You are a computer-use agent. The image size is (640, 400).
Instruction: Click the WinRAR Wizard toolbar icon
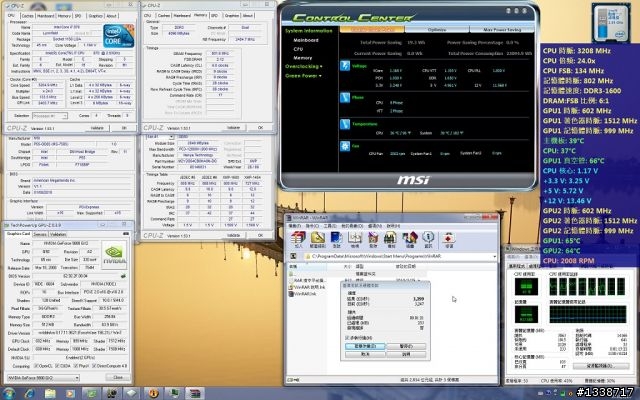coord(410,240)
